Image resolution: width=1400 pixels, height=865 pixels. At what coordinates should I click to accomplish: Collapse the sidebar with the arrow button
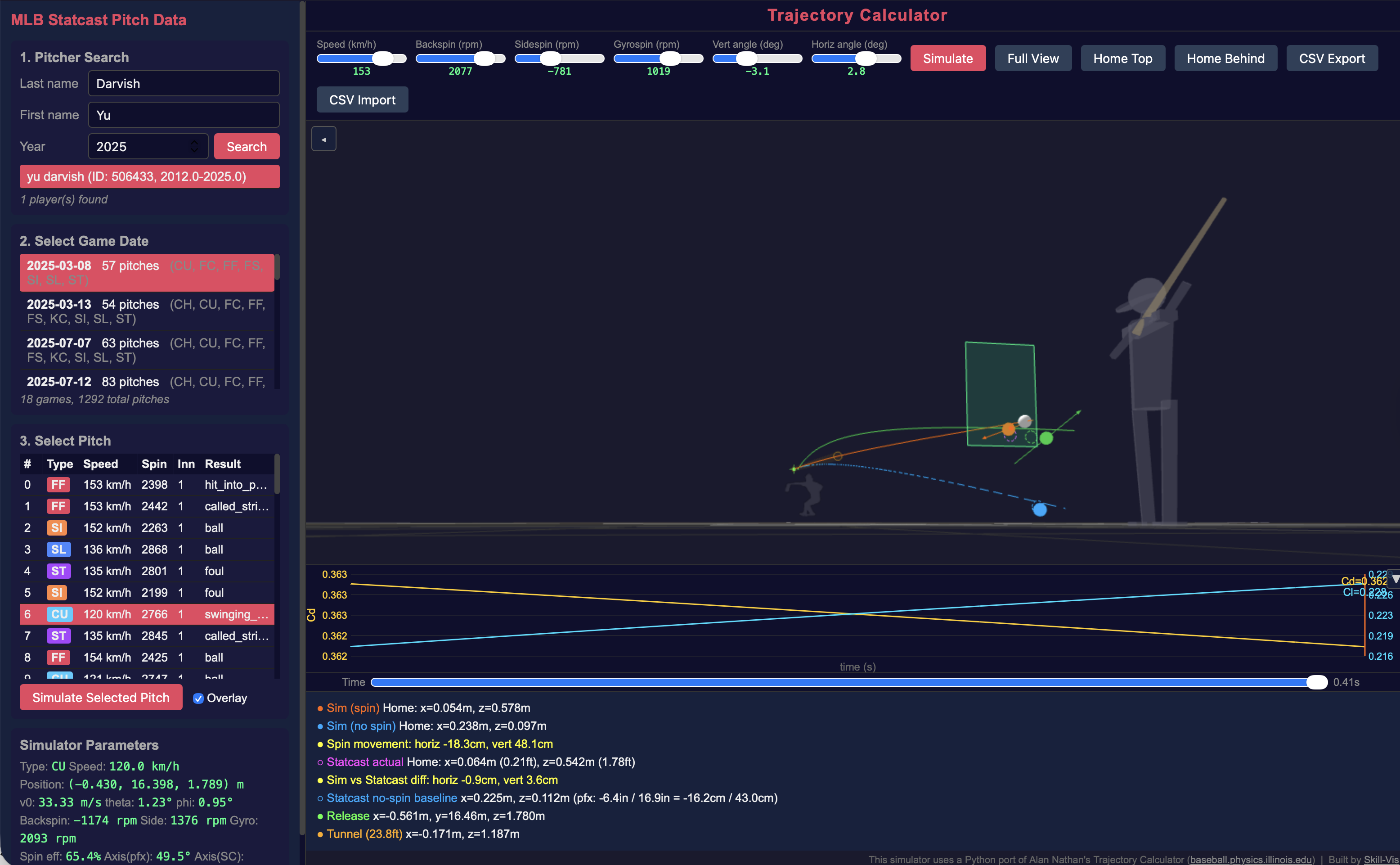click(x=324, y=139)
